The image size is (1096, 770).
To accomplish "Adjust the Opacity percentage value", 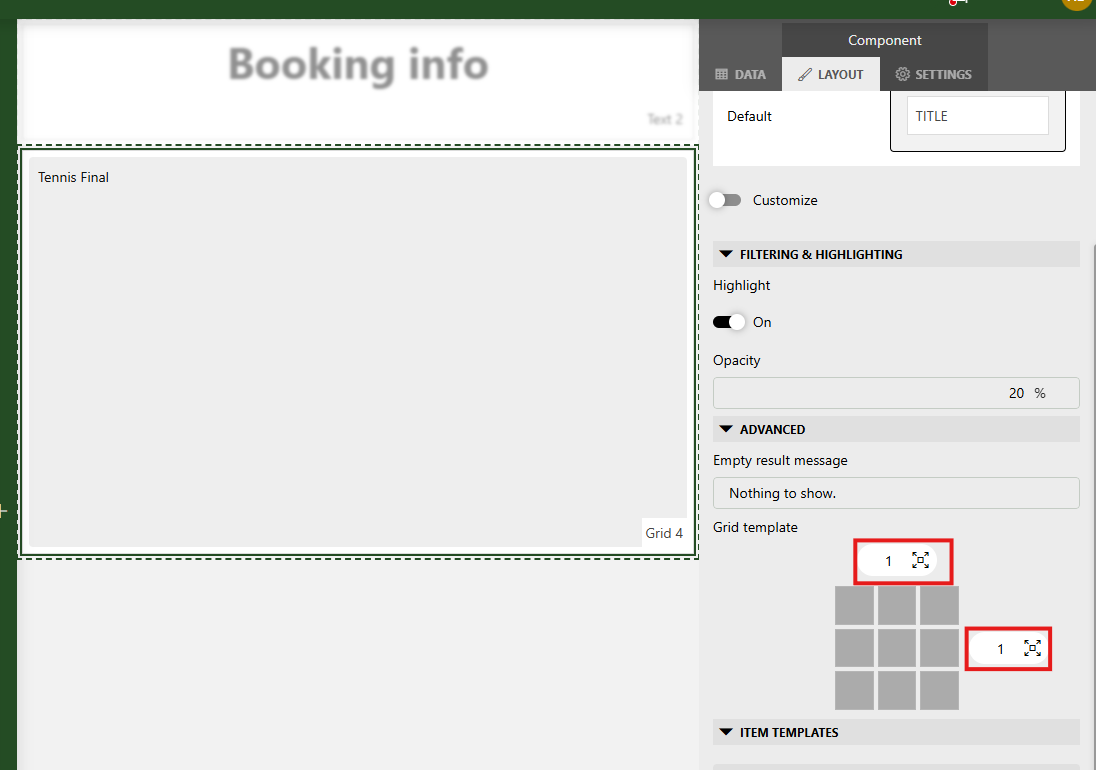I will pos(1021,392).
